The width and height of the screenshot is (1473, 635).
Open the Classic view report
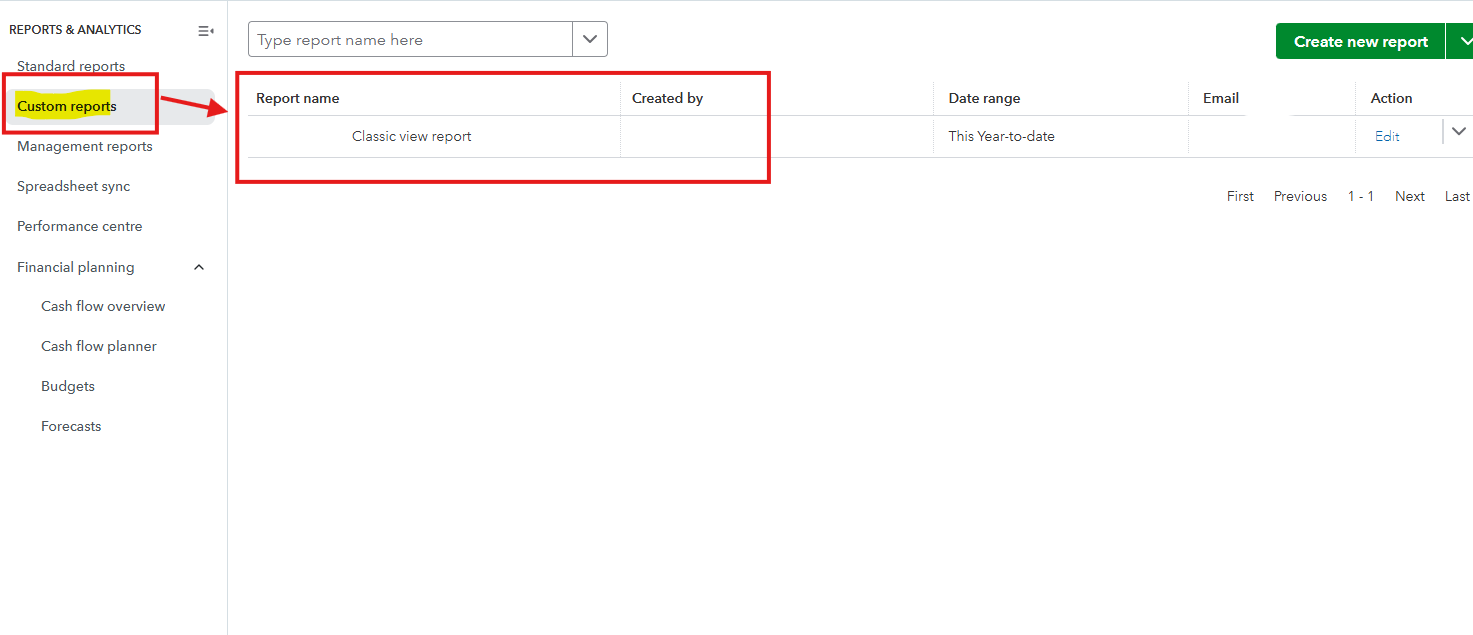pyautogui.click(x=411, y=136)
